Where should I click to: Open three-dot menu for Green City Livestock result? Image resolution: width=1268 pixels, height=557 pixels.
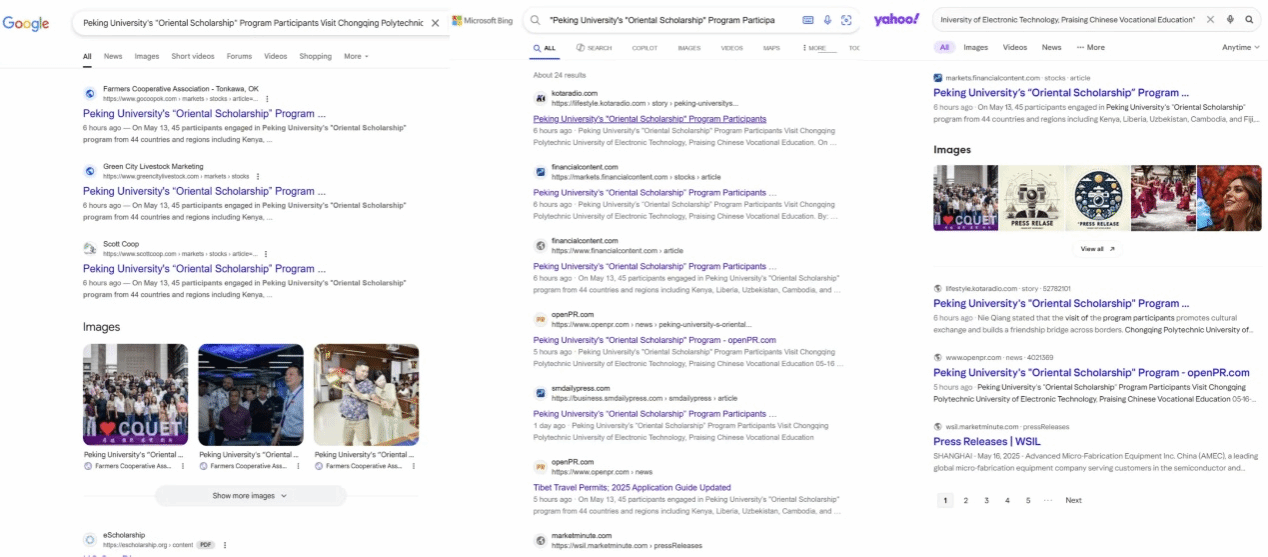(257, 176)
